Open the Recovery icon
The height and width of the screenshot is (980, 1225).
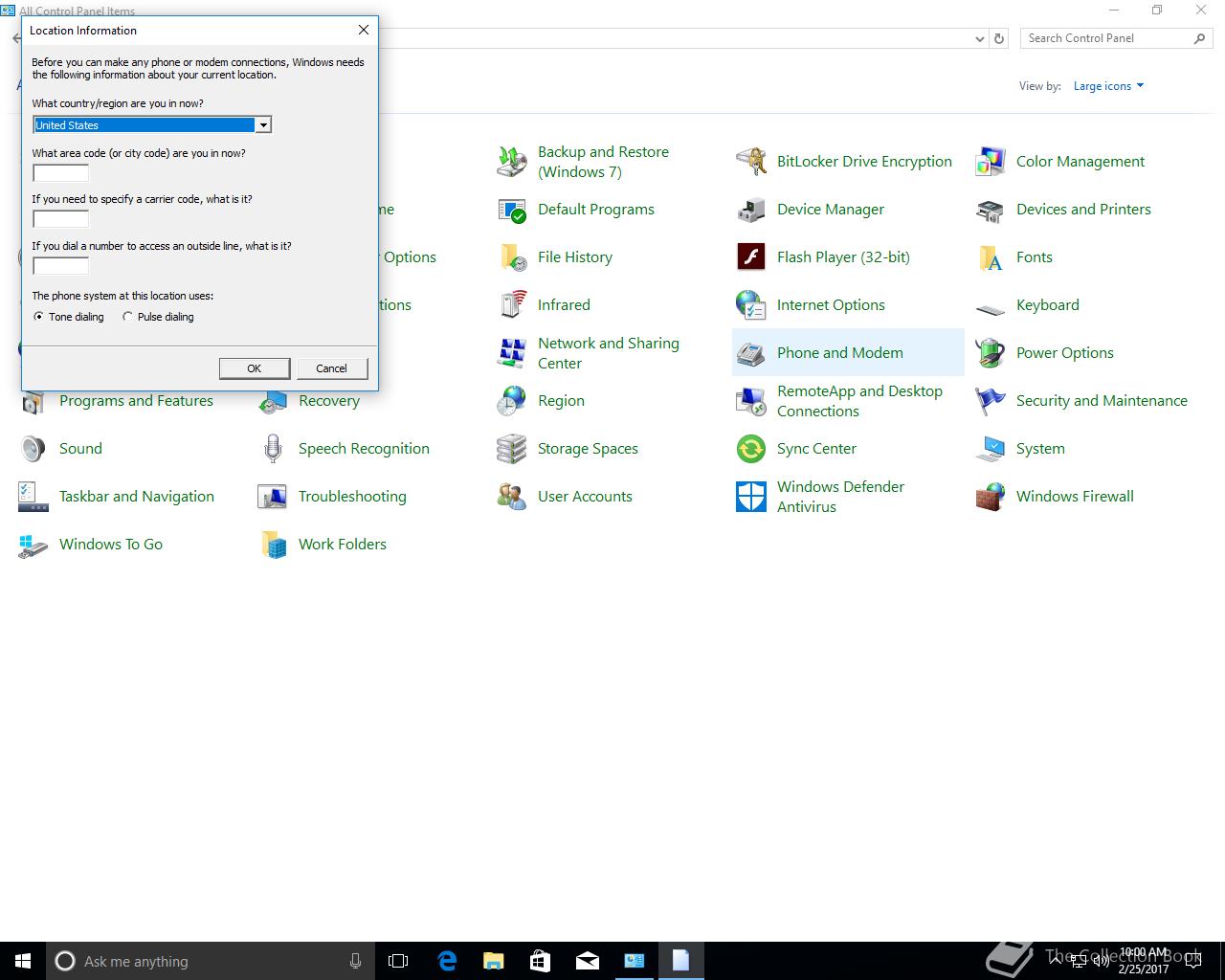click(x=273, y=403)
